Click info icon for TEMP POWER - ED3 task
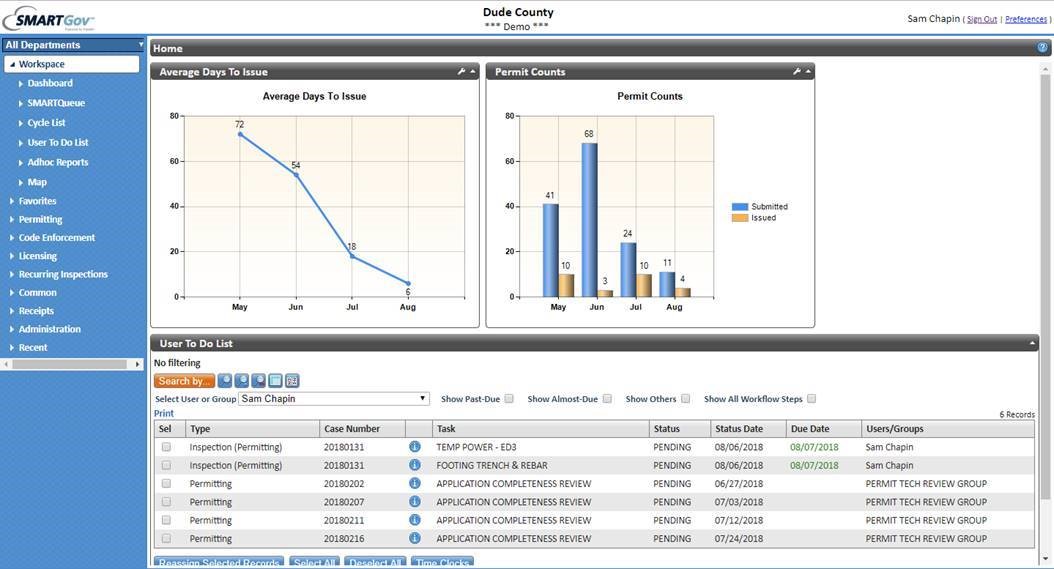Image resolution: width=1054 pixels, height=569 pixels. [415, 448]
